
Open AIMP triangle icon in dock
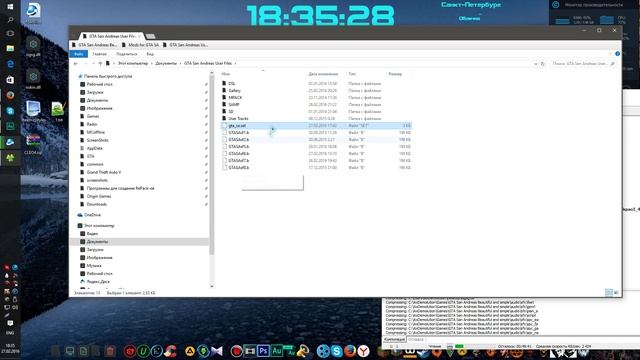(190, 351)
